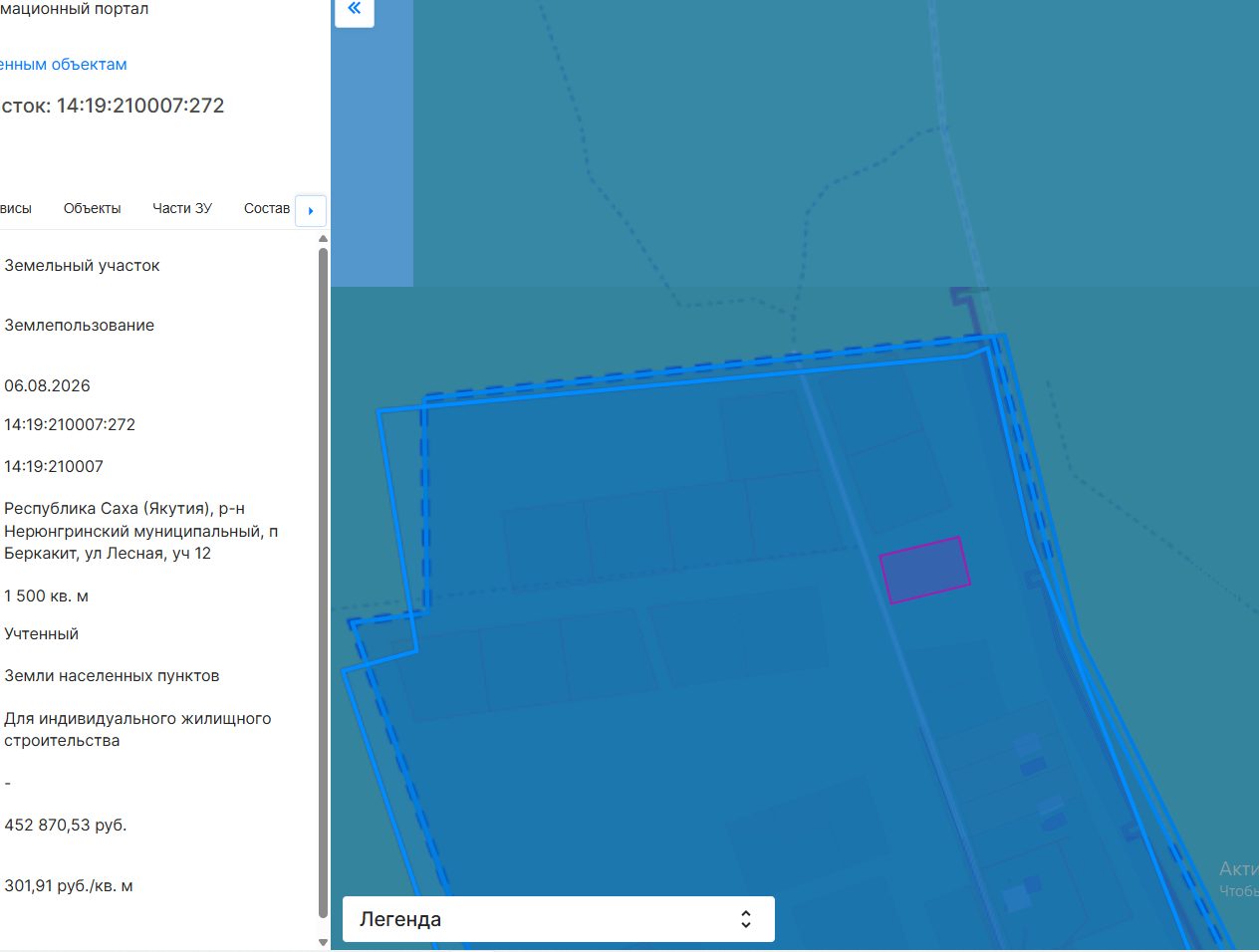1259x952 pixels.
Task: Switch to the Части ЗУ tab
Action: pyautogui.click(x=182, y=208)
